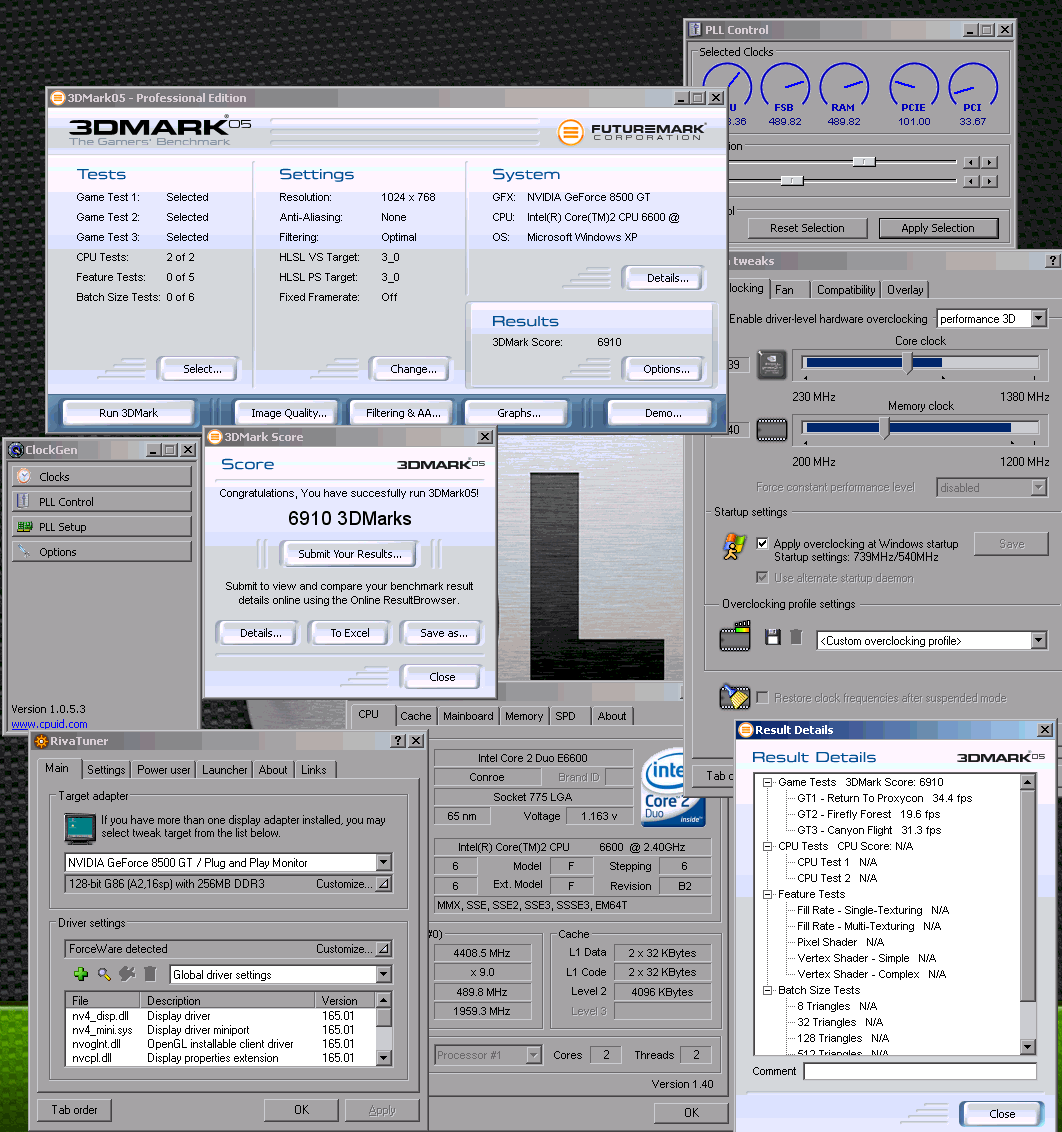The height and width of the screenshot is (1132, 1062).
Task: Click Apply Selection in PLL Control
Action: coord(938,228)
